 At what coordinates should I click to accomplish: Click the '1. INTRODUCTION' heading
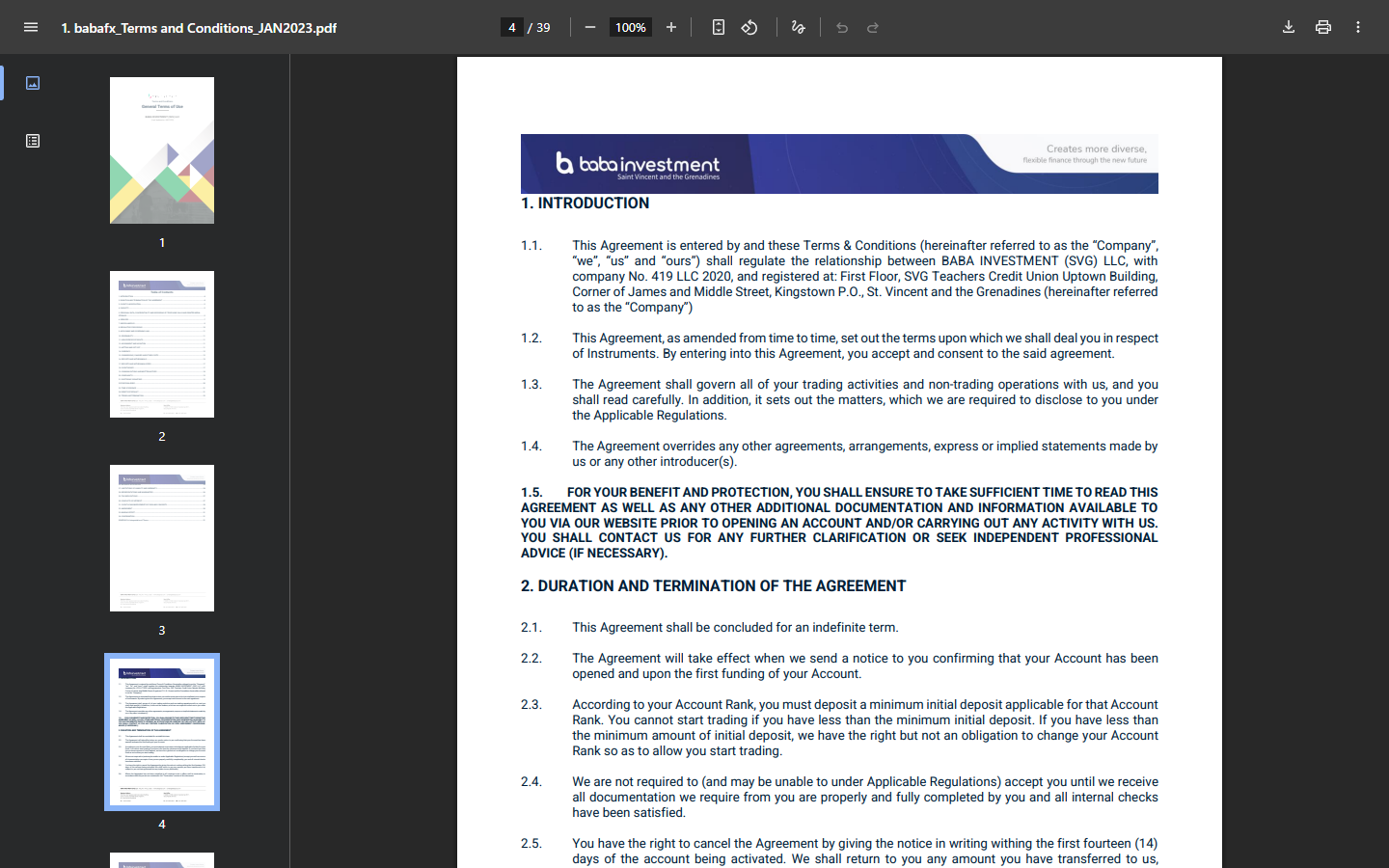tap(585, 203)
